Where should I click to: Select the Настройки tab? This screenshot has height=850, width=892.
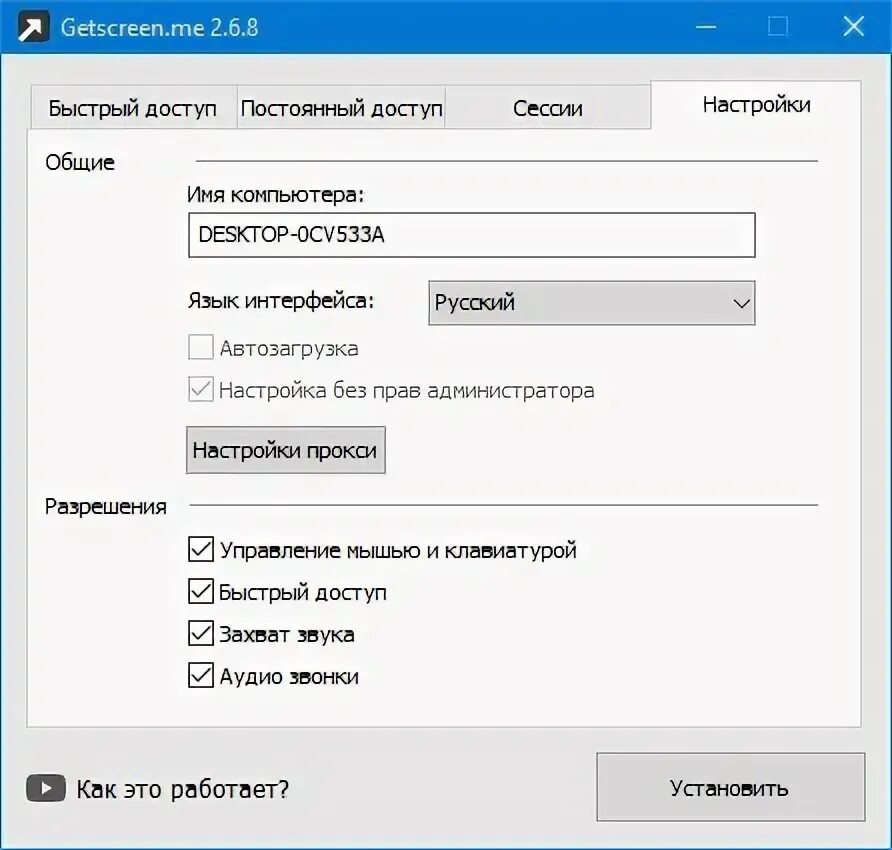(756, 105)
